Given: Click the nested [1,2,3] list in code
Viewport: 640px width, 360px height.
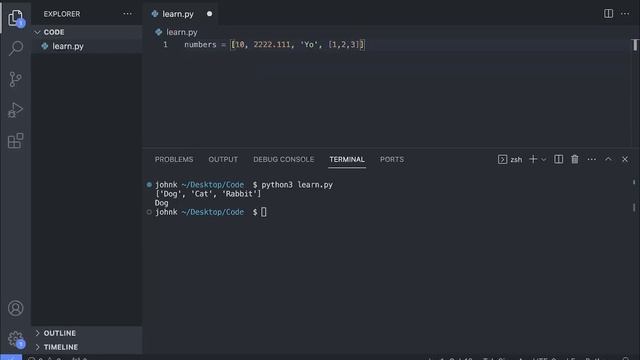Looking at the screenshot, I should [344, 44].
